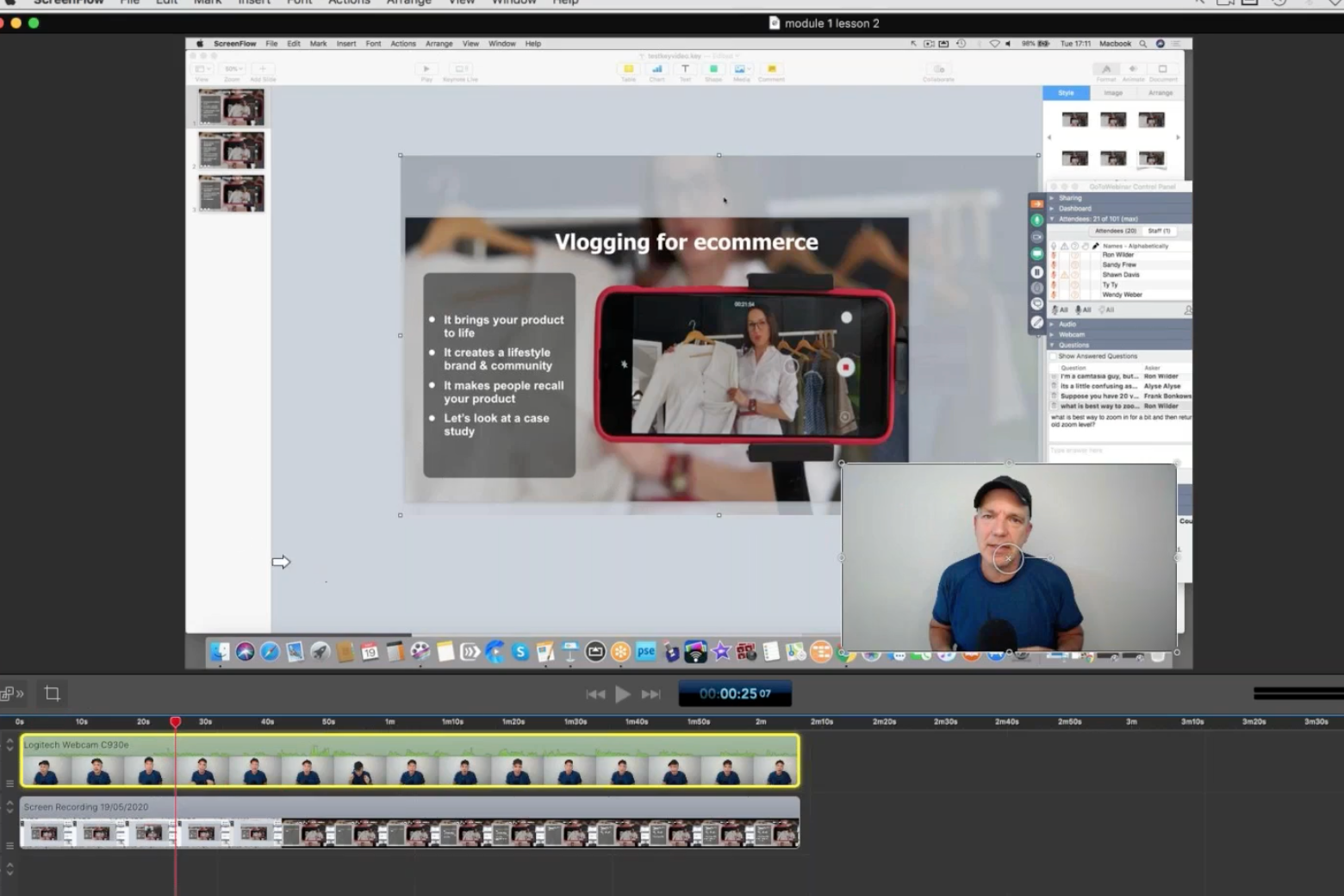Viewport: 1344px width, 896px height.
Task: Select the Attendees (20) tab
Action: click(x=1115, y=231)
